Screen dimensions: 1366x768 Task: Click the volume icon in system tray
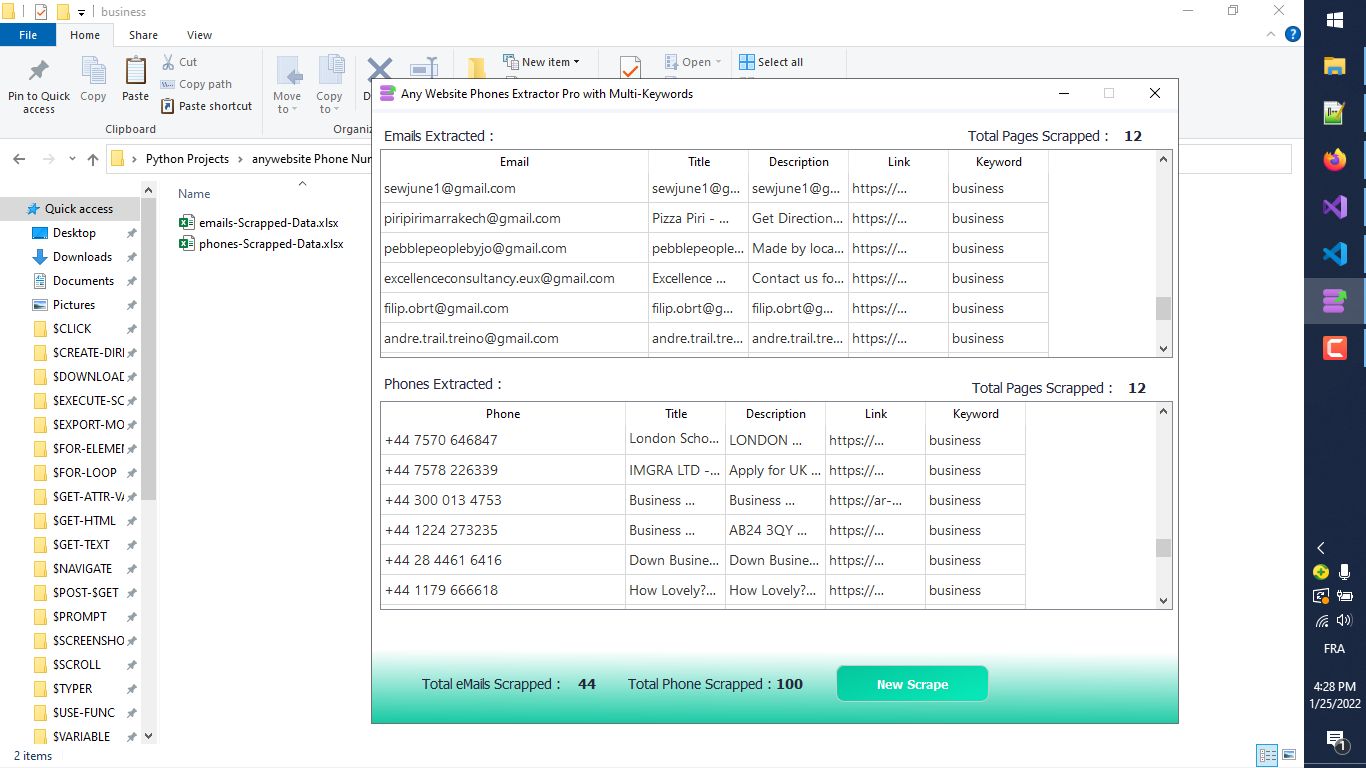point(1345,621)
